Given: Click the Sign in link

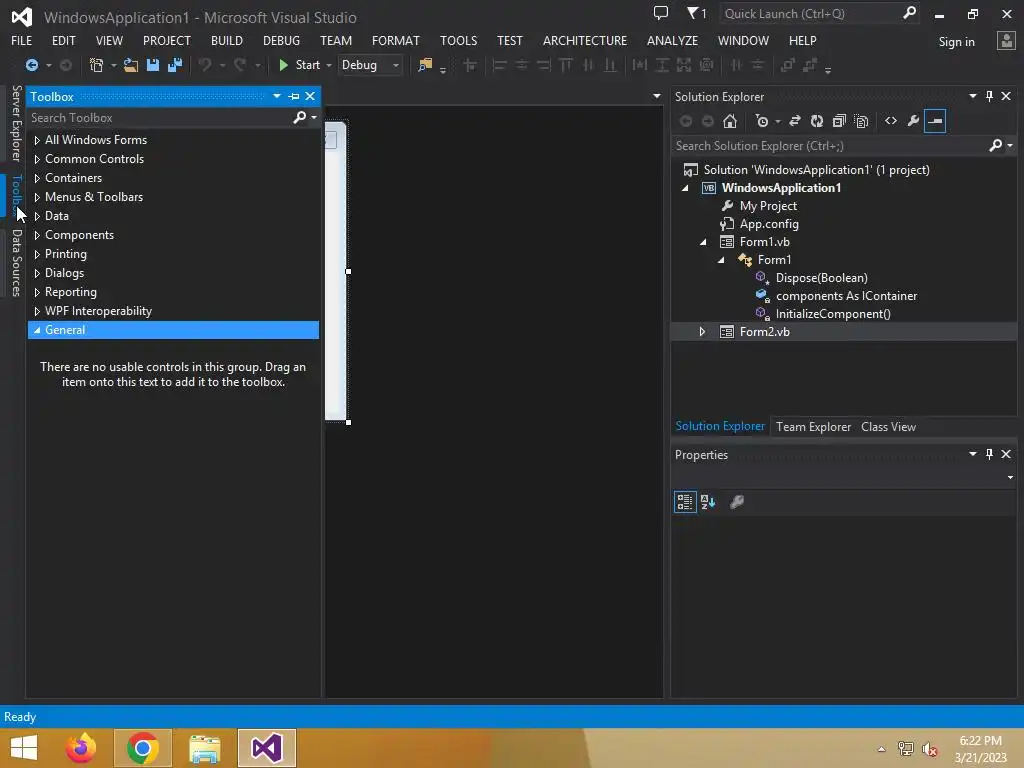Looking at the screenshot, I should tap(956, 42).
